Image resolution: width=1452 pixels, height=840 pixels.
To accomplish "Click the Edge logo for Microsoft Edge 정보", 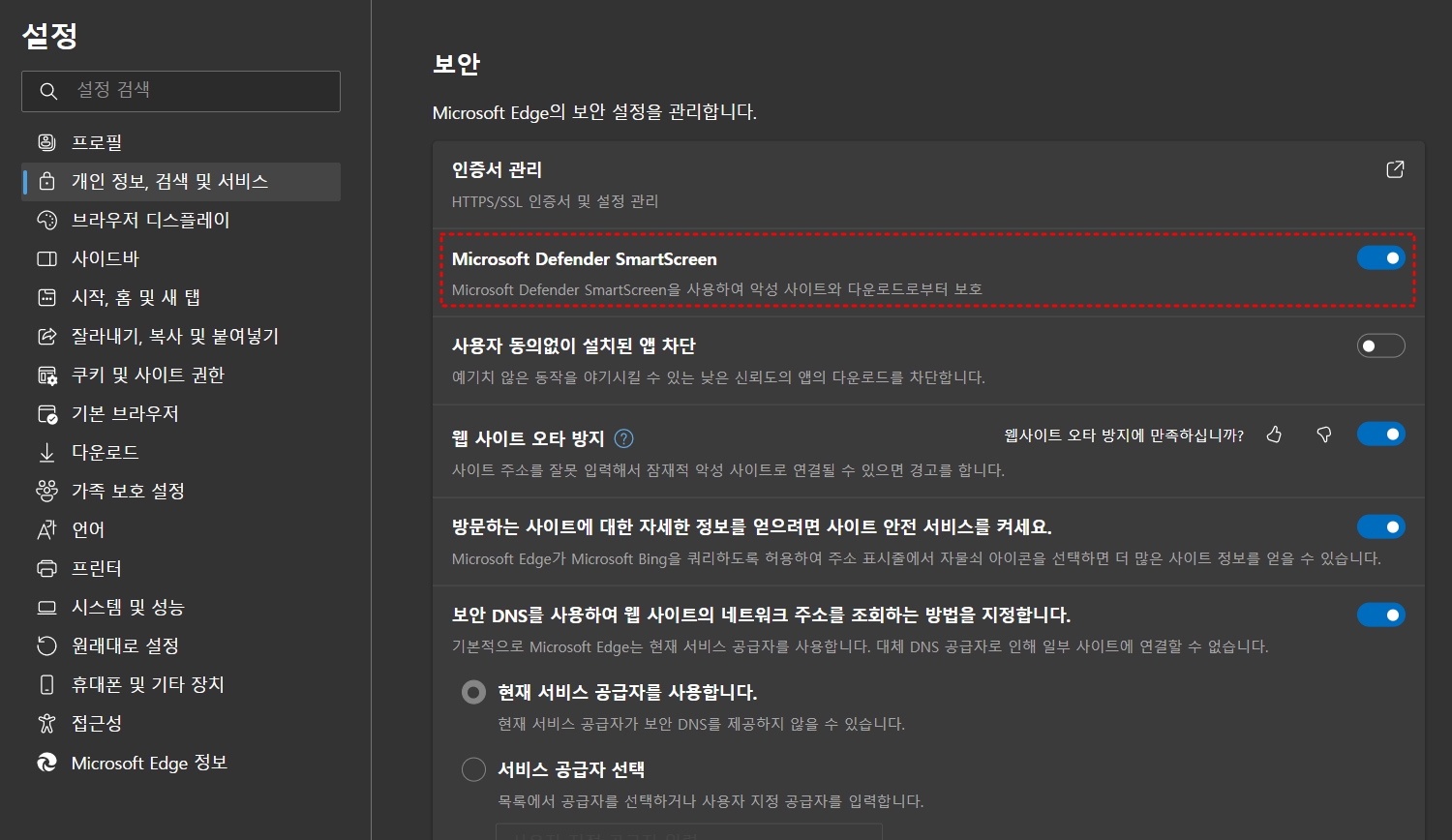I will coord(46,763).
